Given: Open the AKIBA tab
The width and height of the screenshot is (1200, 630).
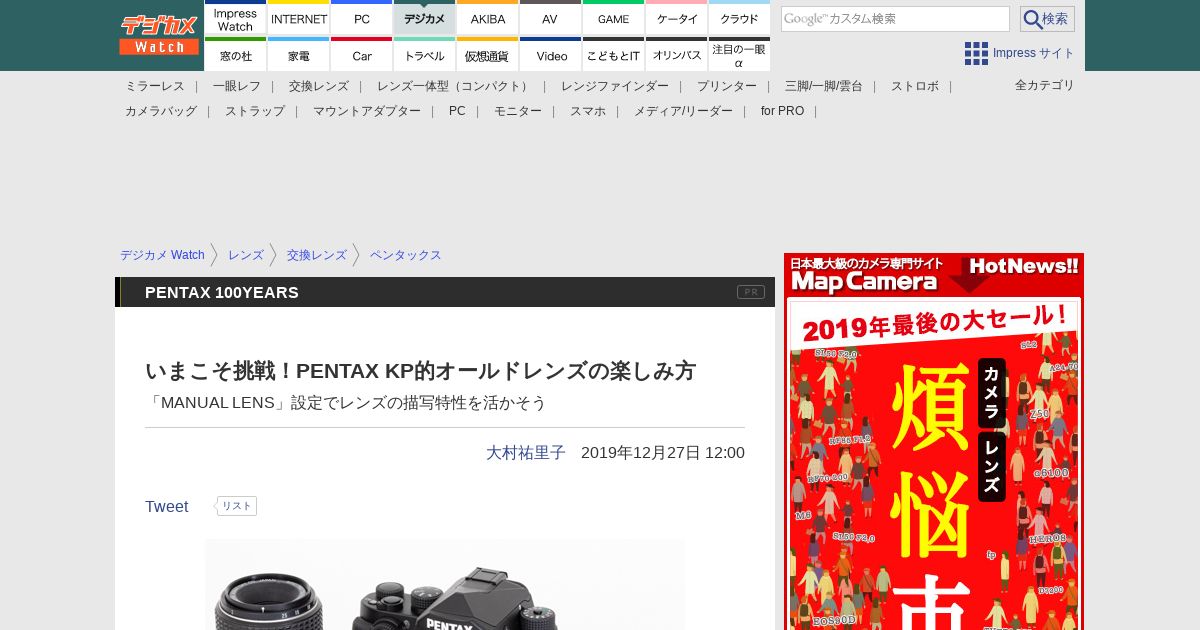Looking at the screenshot, I should coord(488,18).
